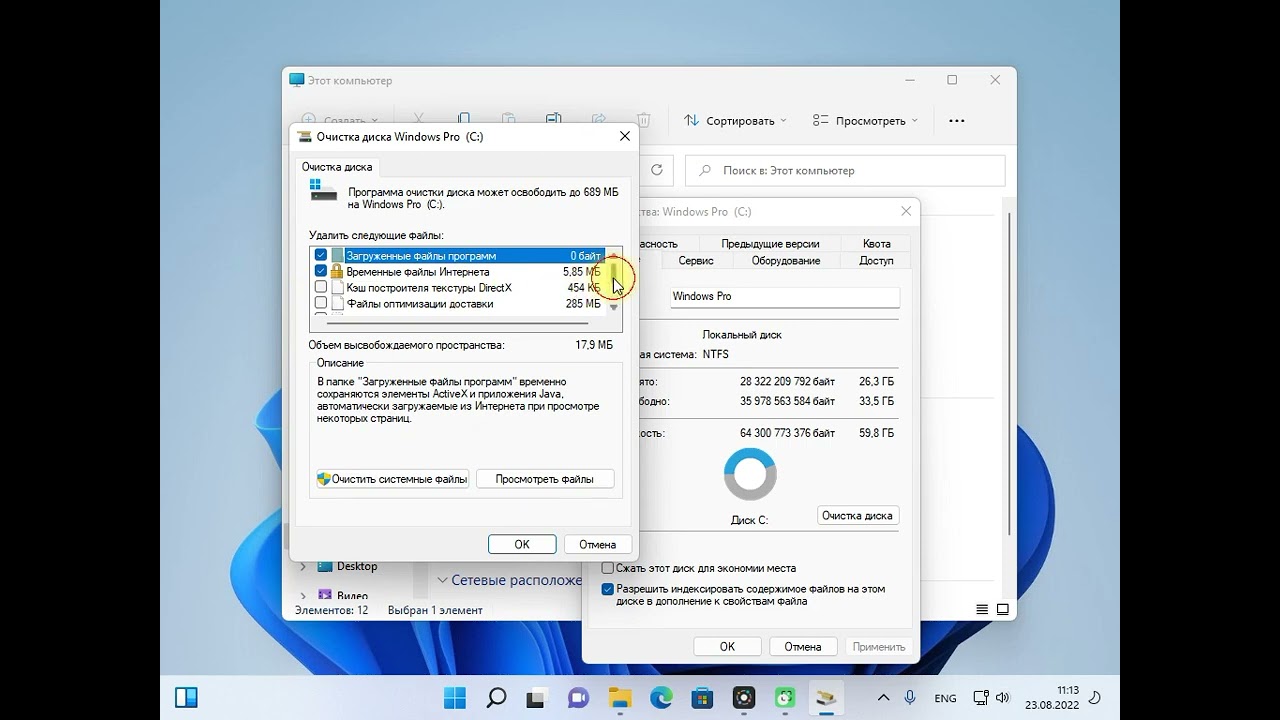The height and width of the screenshot is (720, 1280).
Task: Close the Properties window
Action: coord(906,212)
